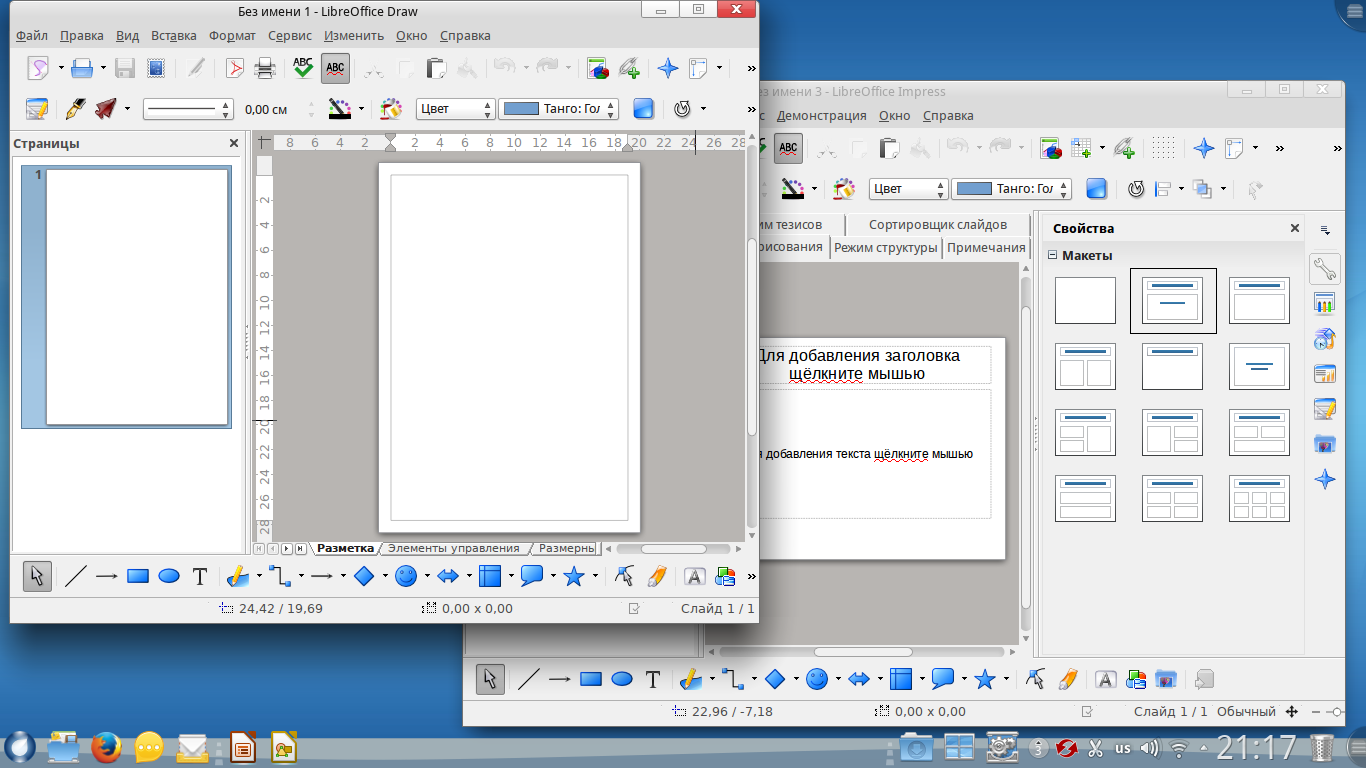1366x768 pixels.
Task: Open Navigator star icon in Impress sidebar
Action: (1325, 479)
